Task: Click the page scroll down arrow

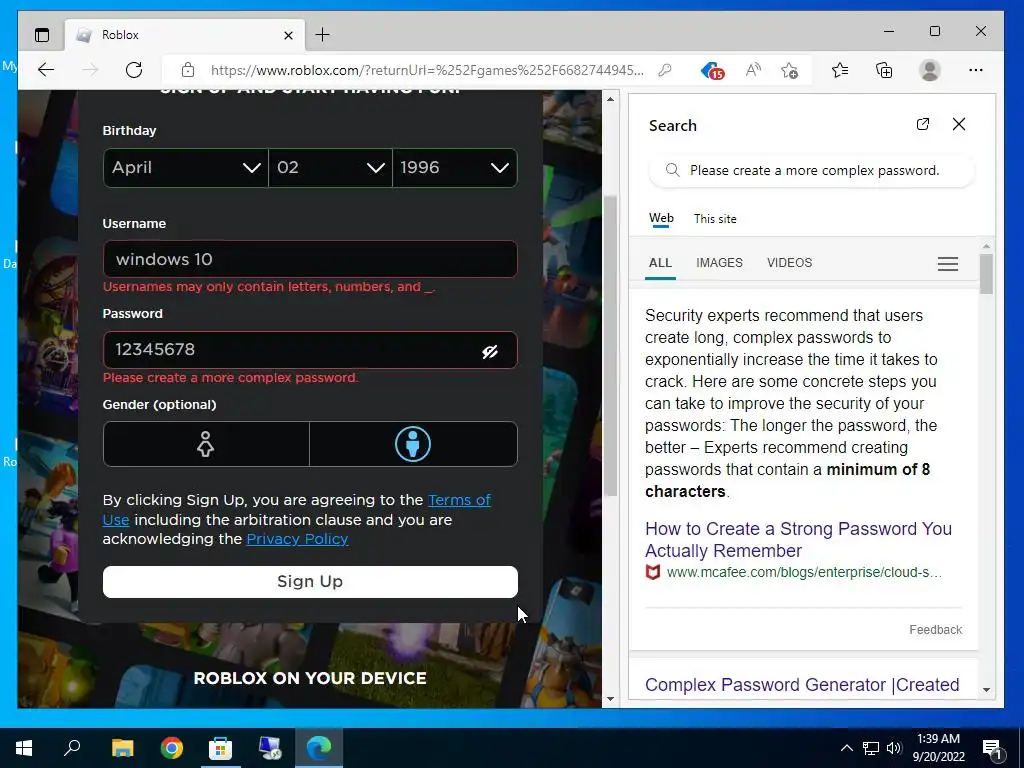Action: point(610,699)
